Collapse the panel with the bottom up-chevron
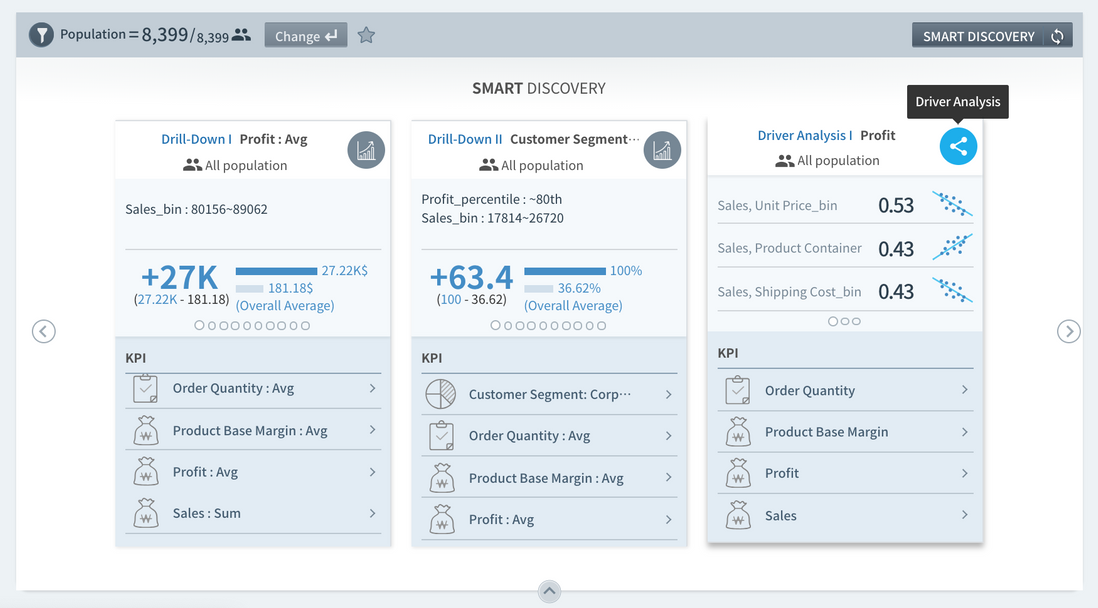1098x608 pixels. [x=549, y=591]
